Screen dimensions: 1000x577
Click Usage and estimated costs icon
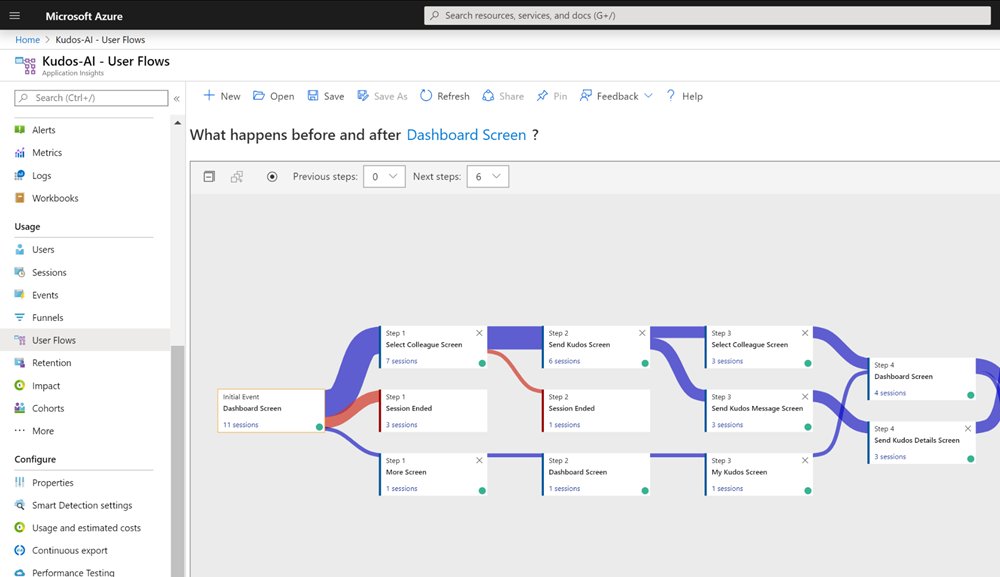click(20, 528)
